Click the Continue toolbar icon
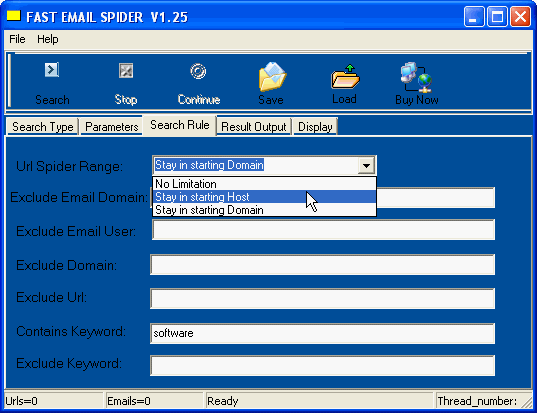This screenshot has height=413, width=537. tap(198, 71)
